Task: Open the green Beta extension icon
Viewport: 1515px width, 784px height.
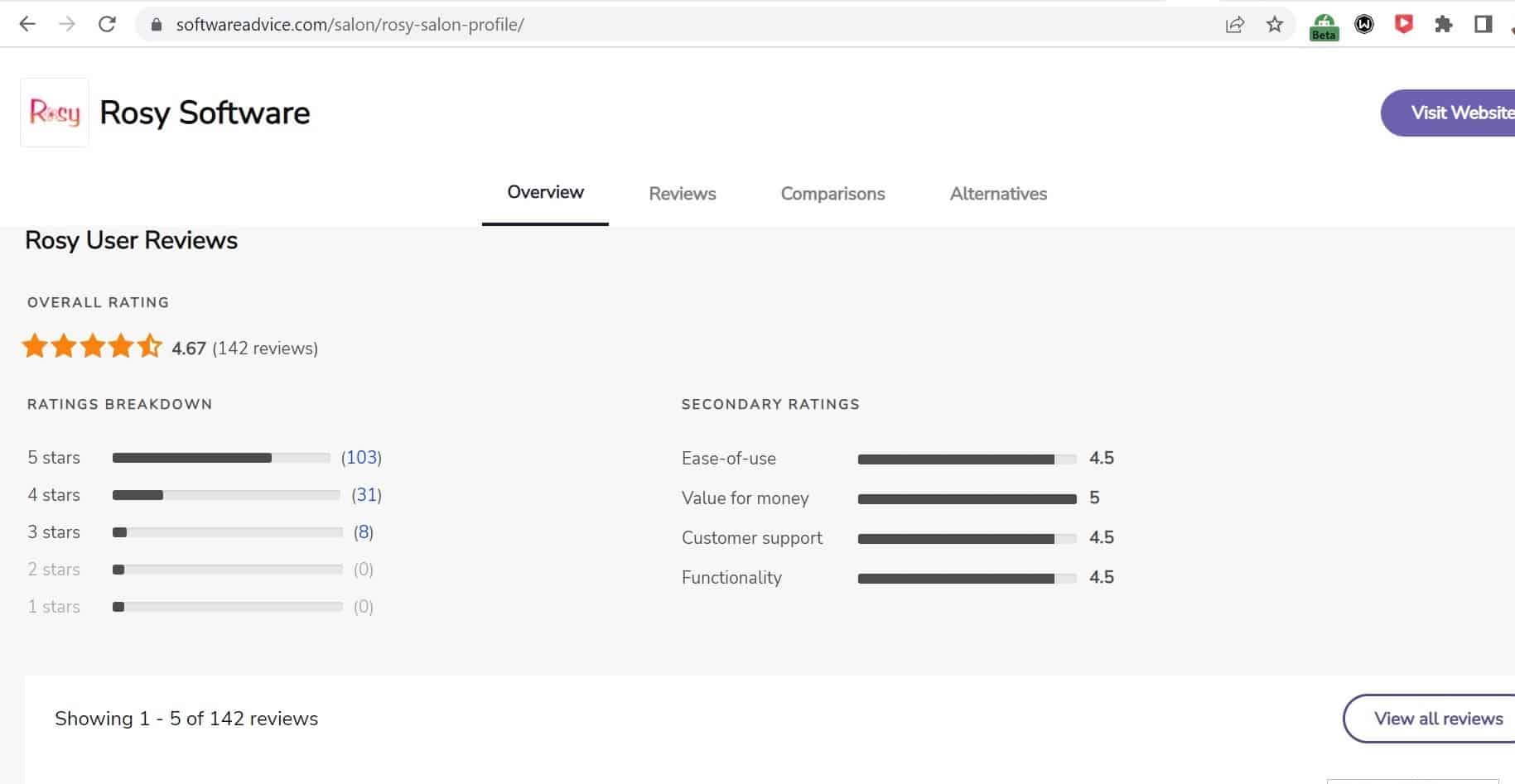Action: point(1324,26)
